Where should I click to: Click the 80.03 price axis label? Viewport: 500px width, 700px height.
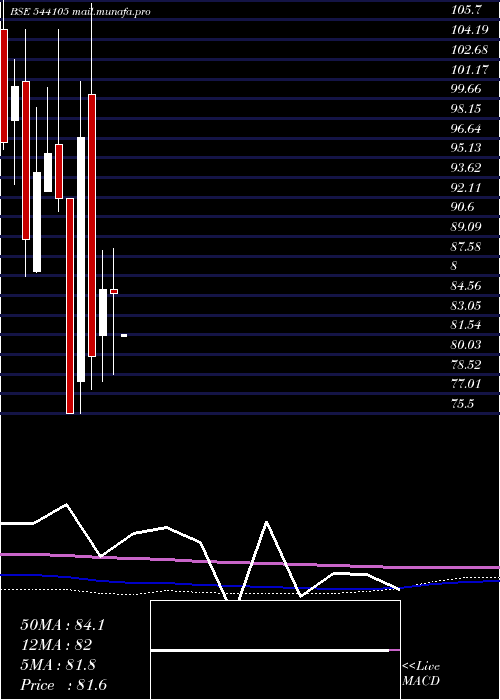[466, 345]
